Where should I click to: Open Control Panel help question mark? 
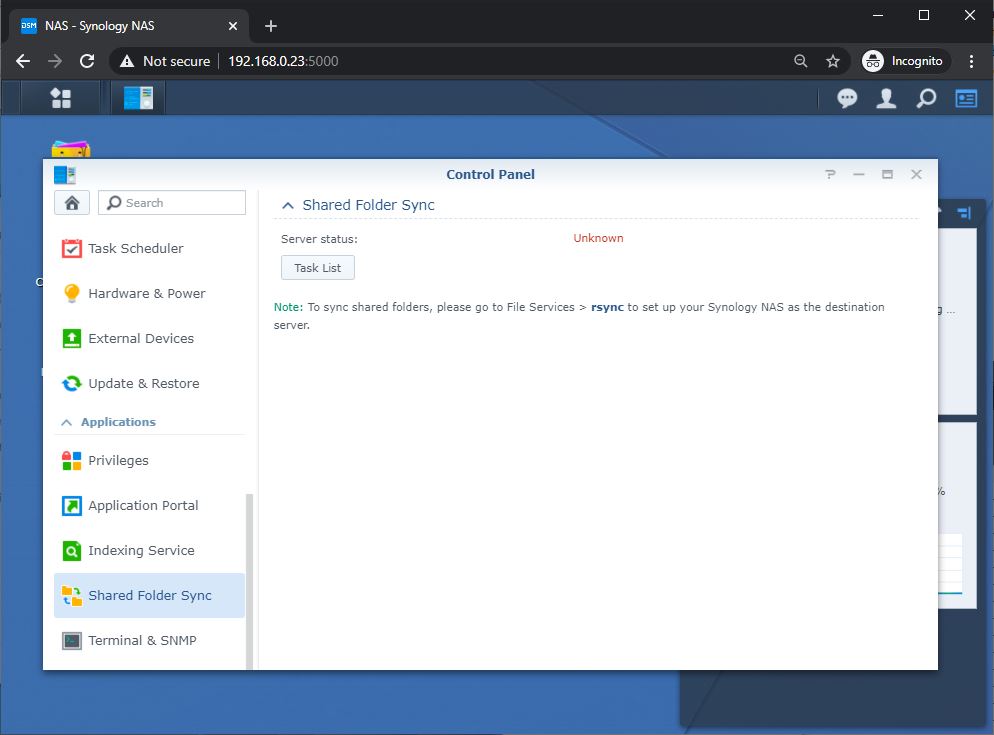point(830,174)
